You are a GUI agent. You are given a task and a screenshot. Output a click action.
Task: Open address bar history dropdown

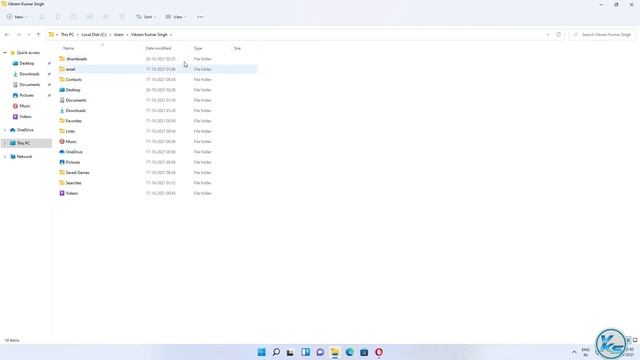(547, 35)
